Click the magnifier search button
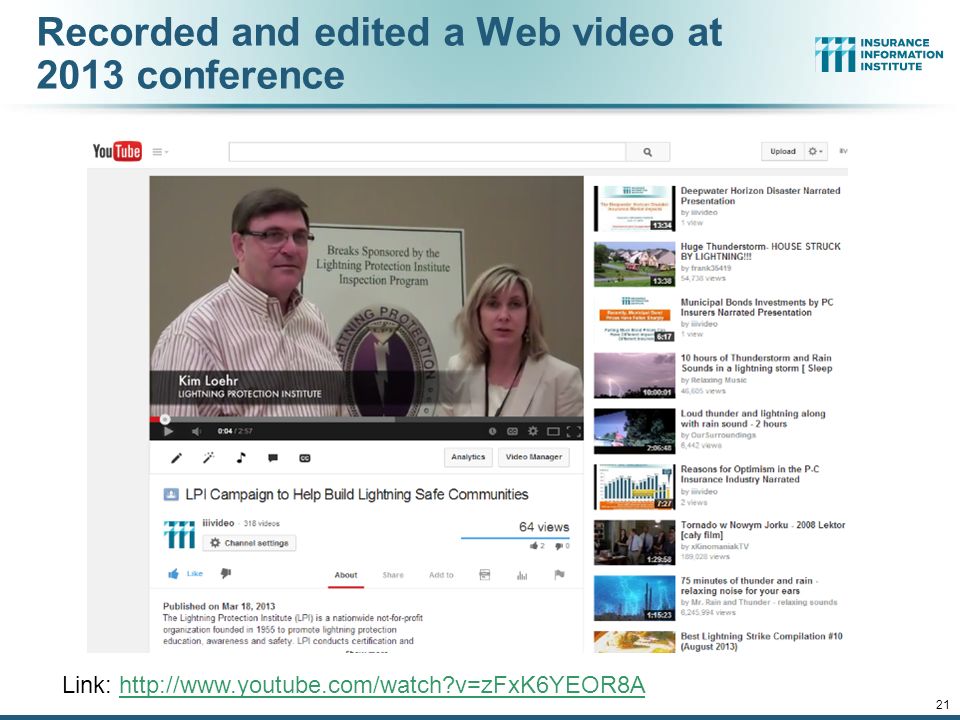 (x=648, y=152)
